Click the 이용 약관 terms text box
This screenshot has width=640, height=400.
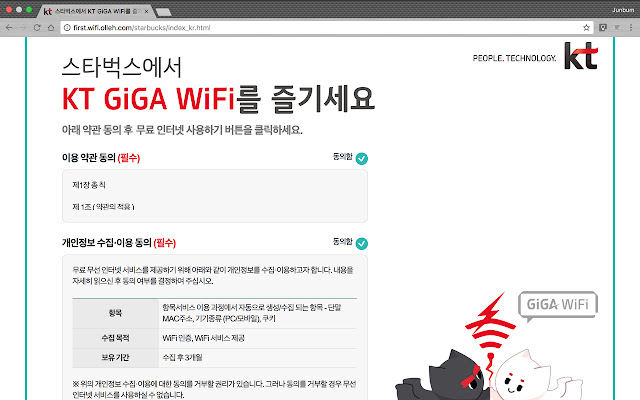click(215, 196)
